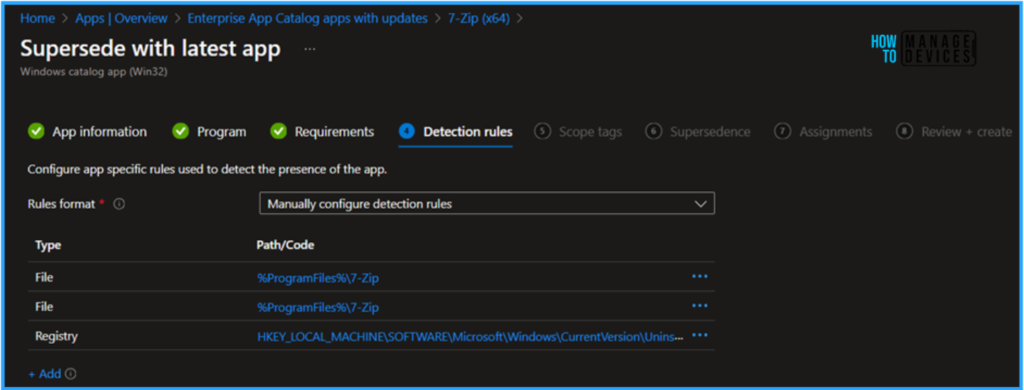This screenshot has width=1024, height=390.
Task: Open the ellipsis menu for the second File rule
Action: 699,306
